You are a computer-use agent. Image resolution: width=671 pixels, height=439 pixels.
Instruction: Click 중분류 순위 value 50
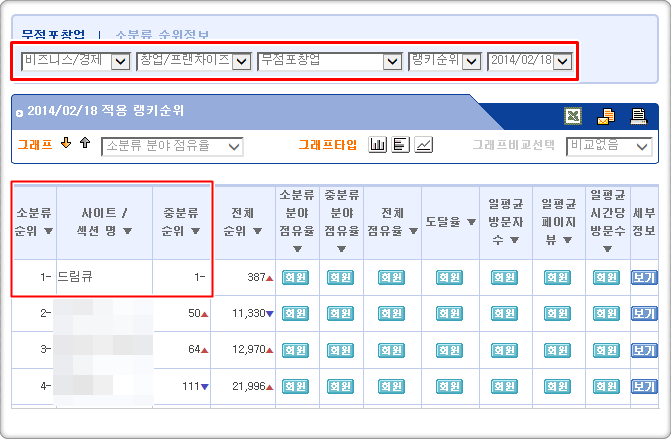coord(194,313)
